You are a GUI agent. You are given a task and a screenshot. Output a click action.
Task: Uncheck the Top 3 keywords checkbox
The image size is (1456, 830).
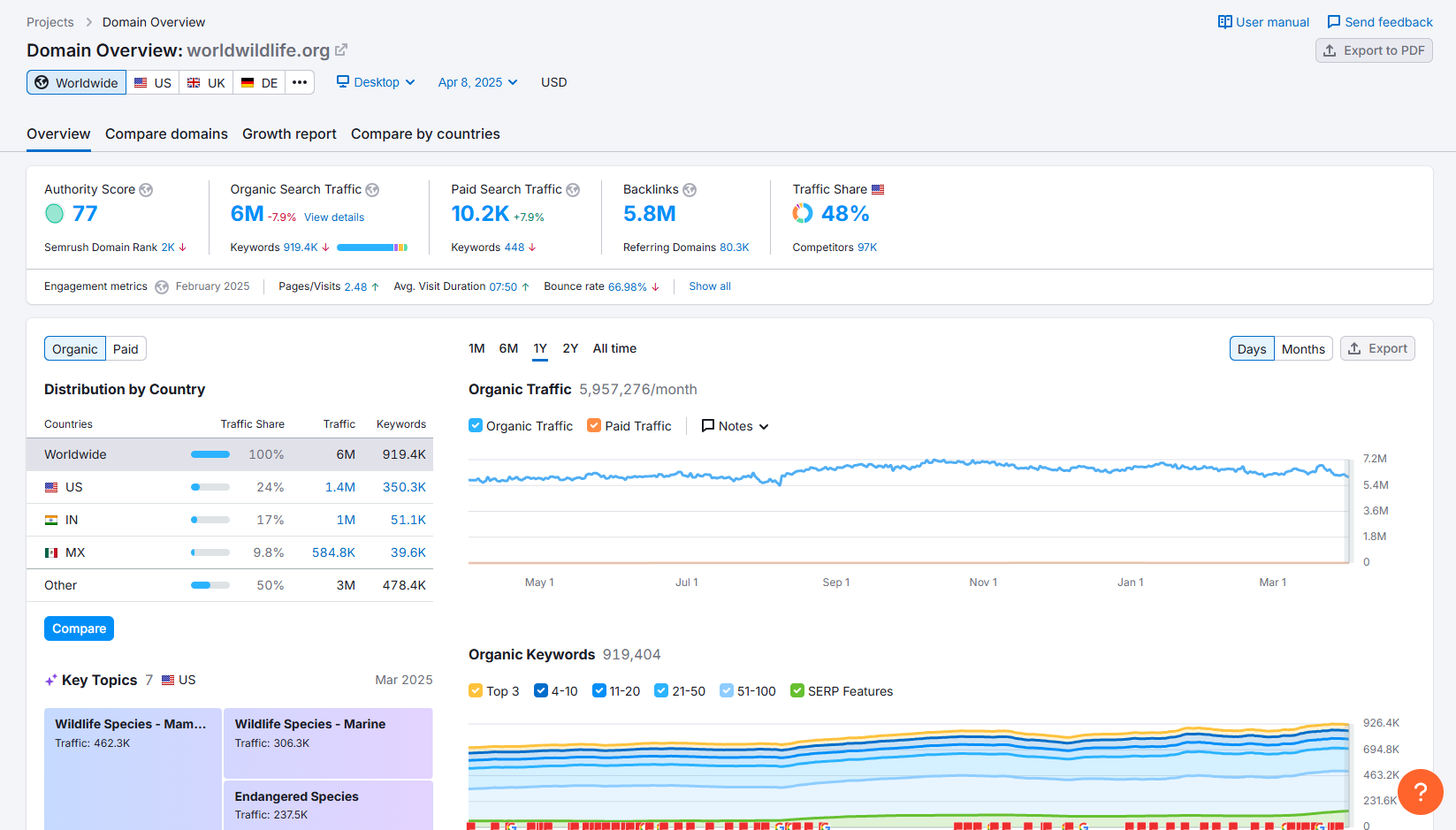(476, 690)
